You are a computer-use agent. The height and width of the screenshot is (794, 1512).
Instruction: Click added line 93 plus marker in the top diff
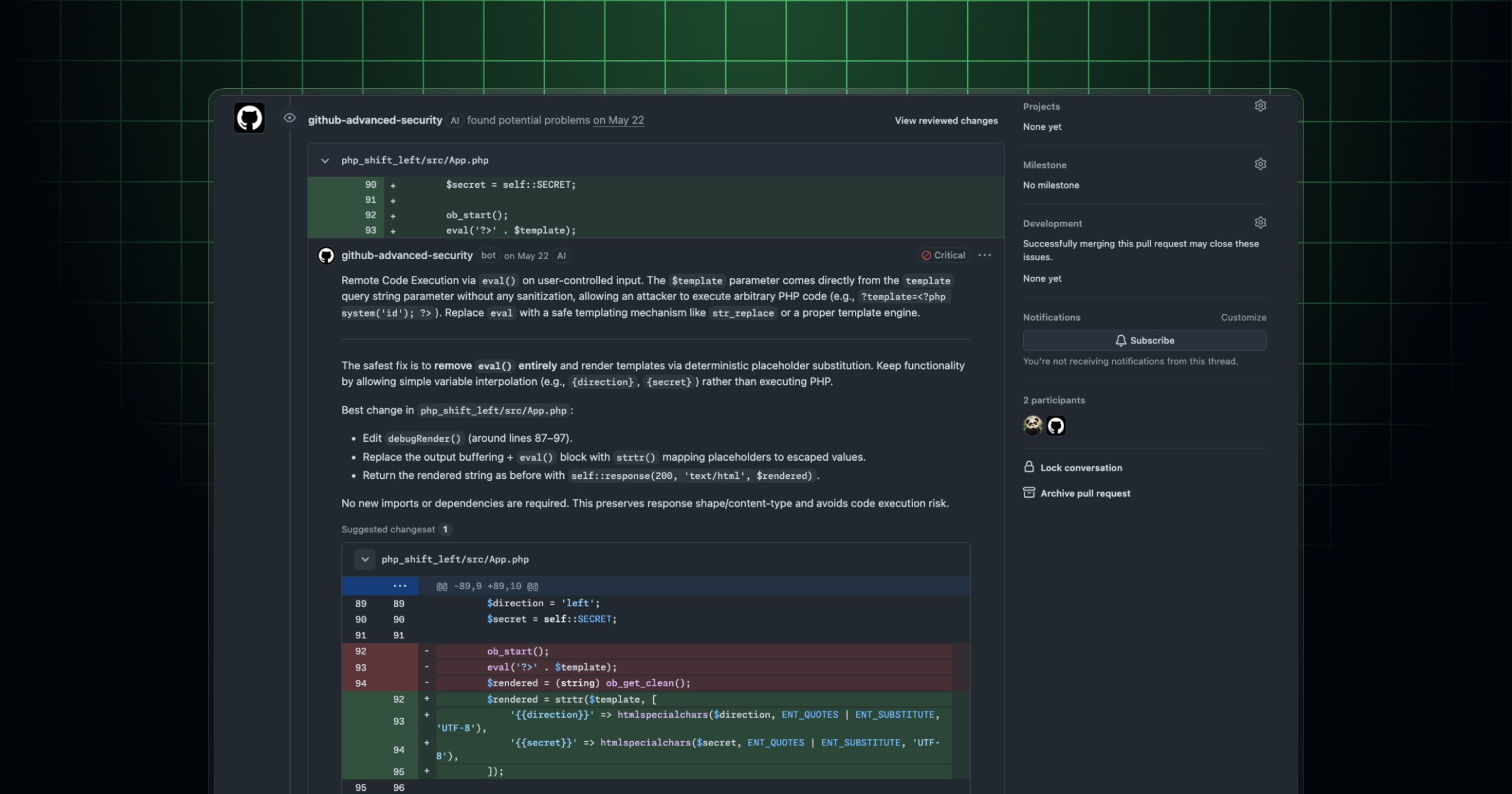[x=393, y=231]
